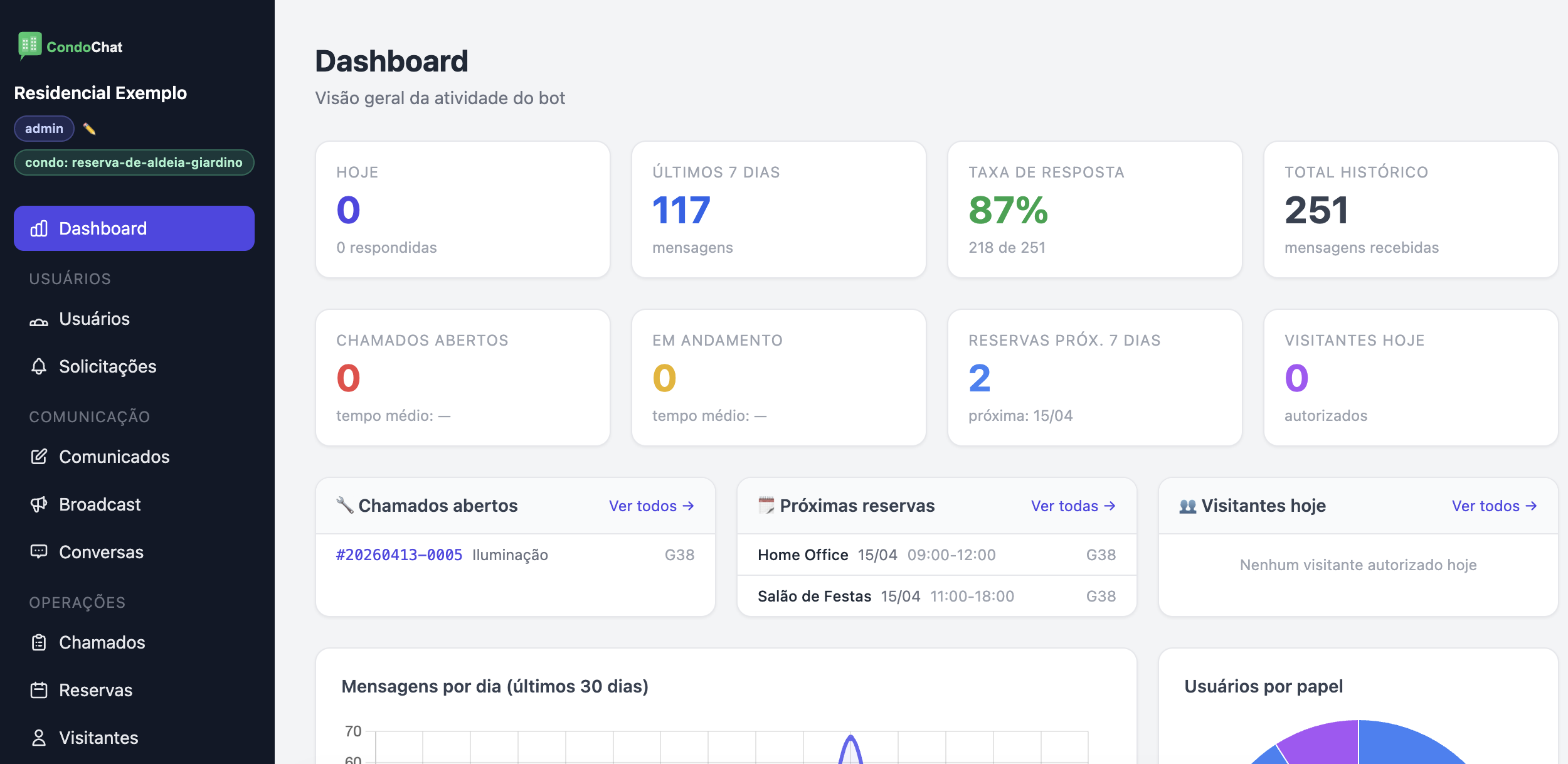Click the Conversas chat bubble icon
The height and width of the screenshot is (764, 1568).
tap(39, 552)
